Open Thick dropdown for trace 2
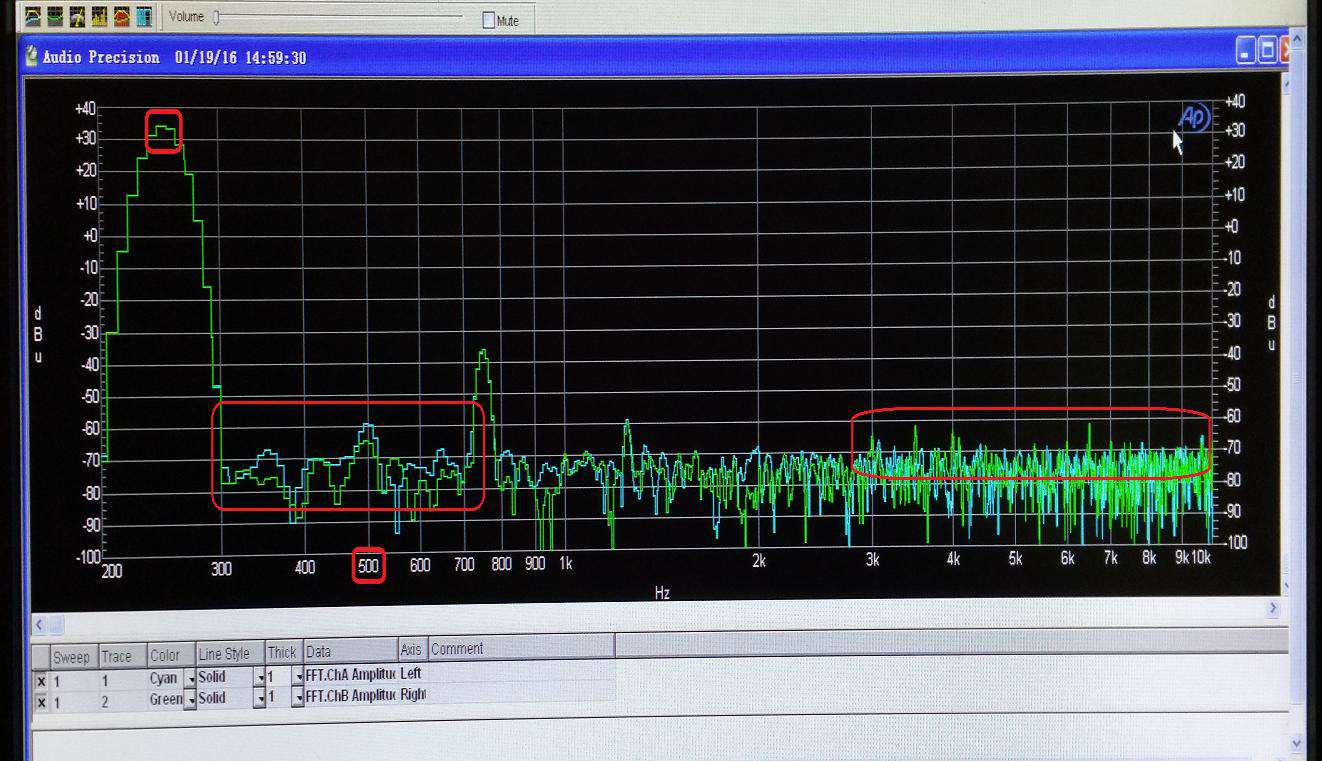The width and height of the screenshot is (1322, 761). pyautogui.click(x=297, y=700)
